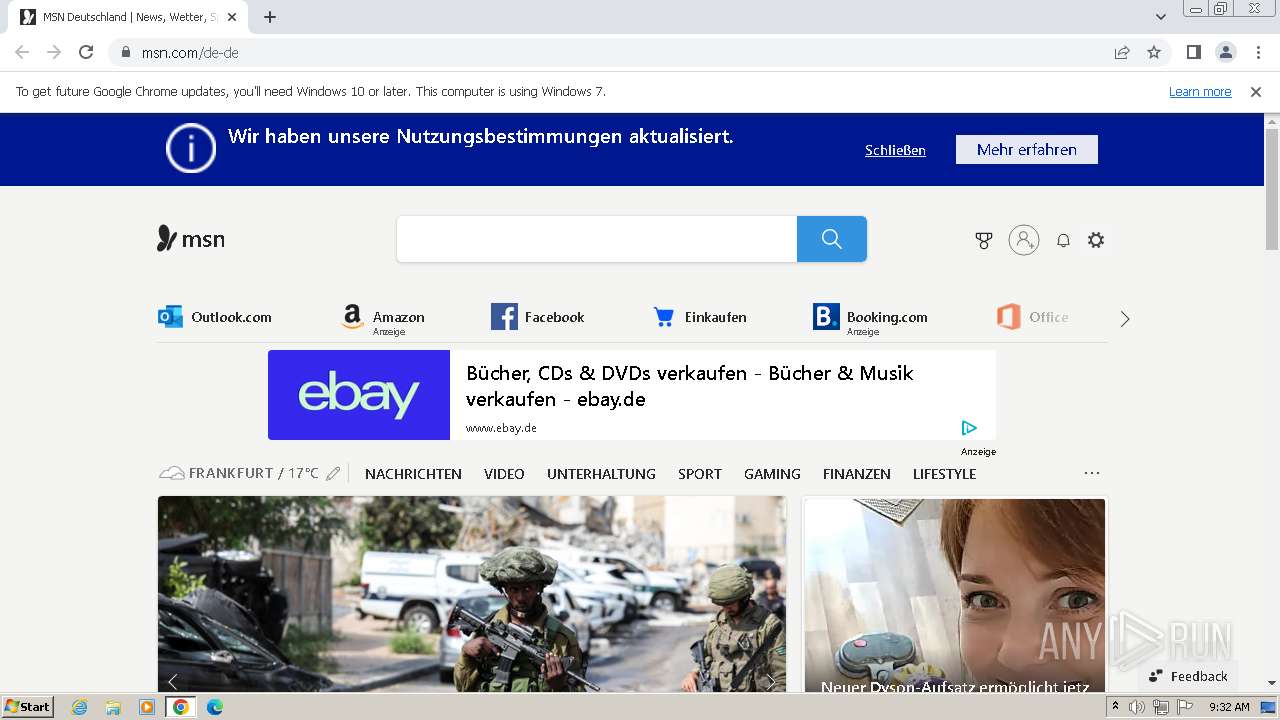Click the page vertical scrollbar thumb
Viewport: 1280px width, 720px height.
click(1272, 190)
